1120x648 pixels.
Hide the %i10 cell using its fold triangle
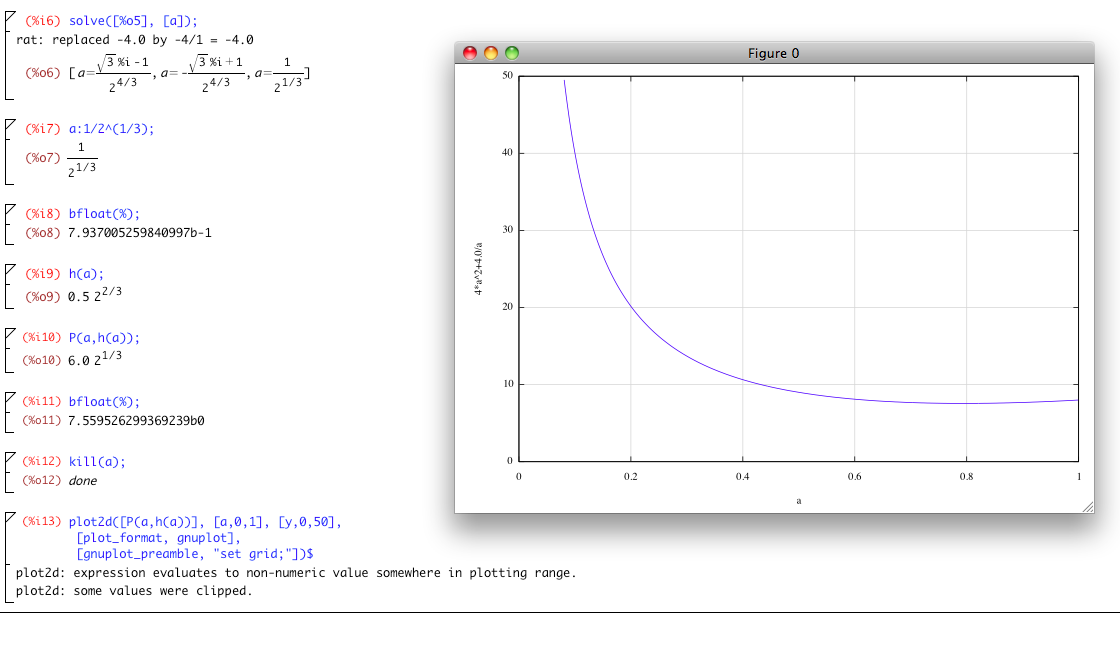click(x=9, y=334)
